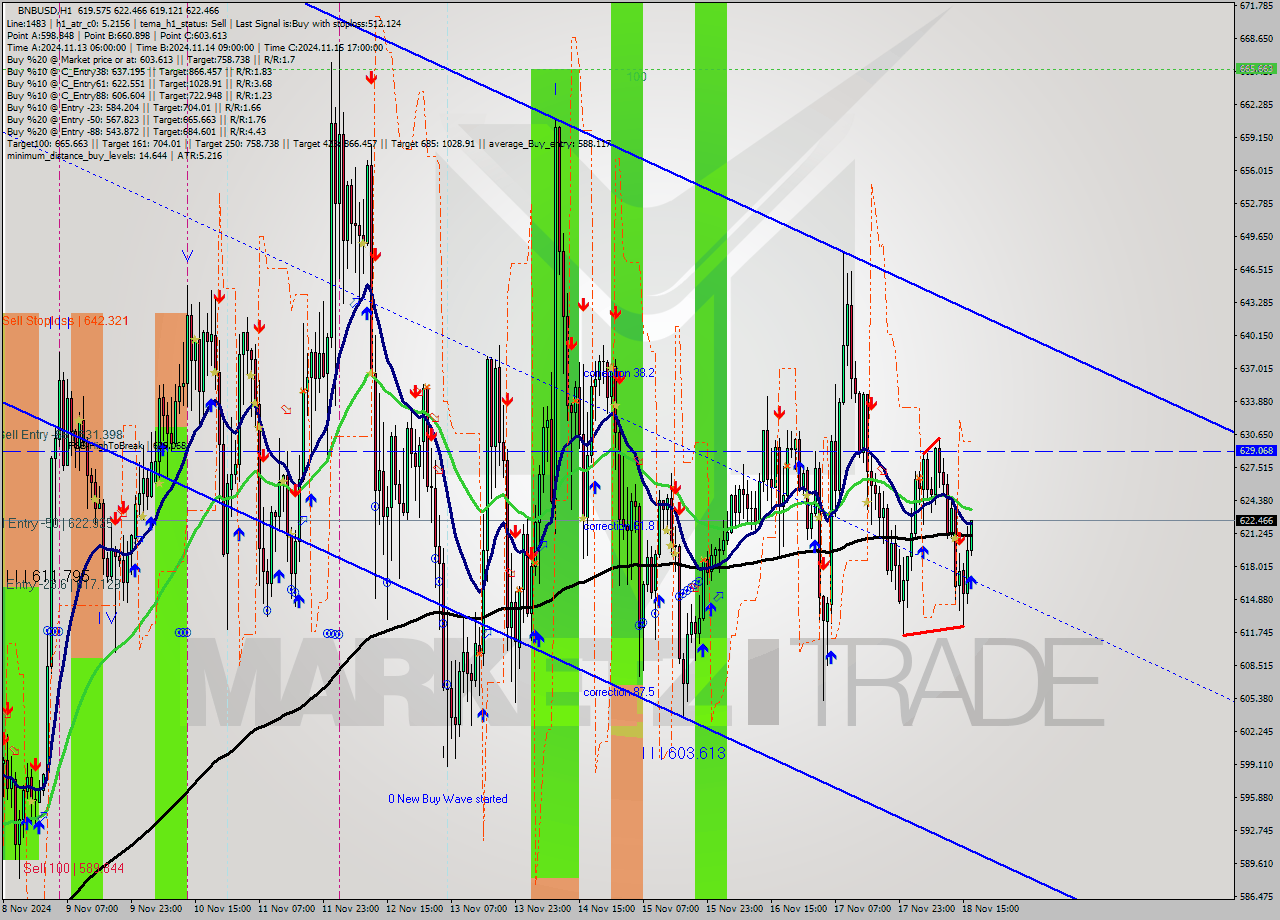Click the green 665.663 target price tag

point(1257,69)
